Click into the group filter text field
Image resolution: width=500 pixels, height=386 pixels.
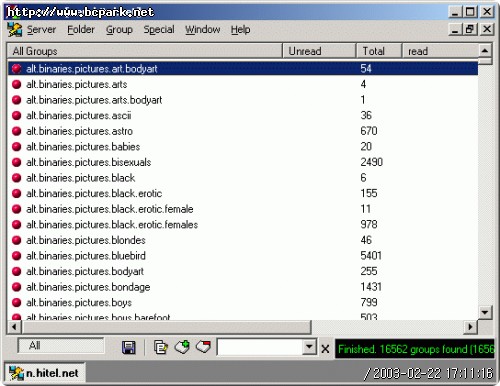[x=260, y=347]
